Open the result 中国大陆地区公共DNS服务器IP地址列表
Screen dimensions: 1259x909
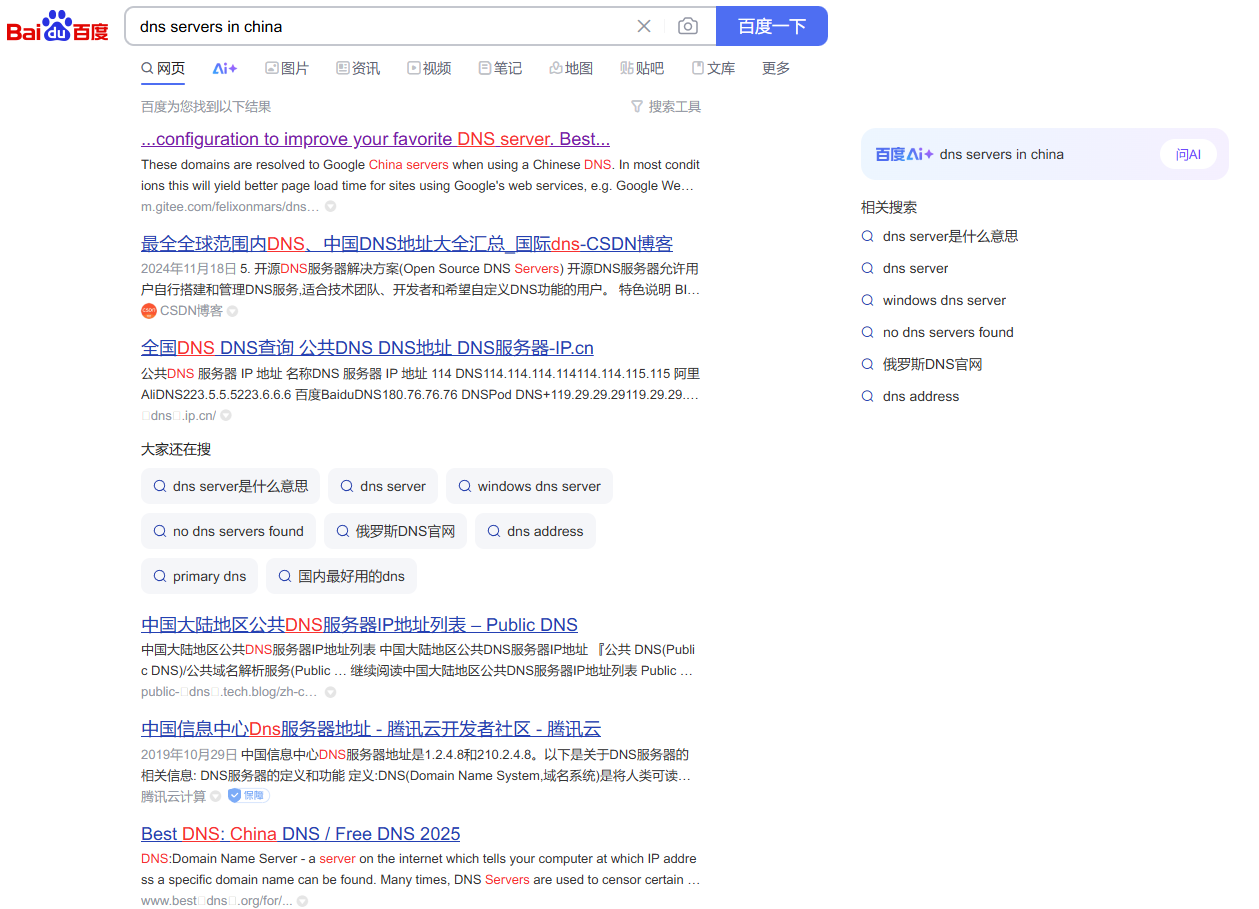coord(359,625)
